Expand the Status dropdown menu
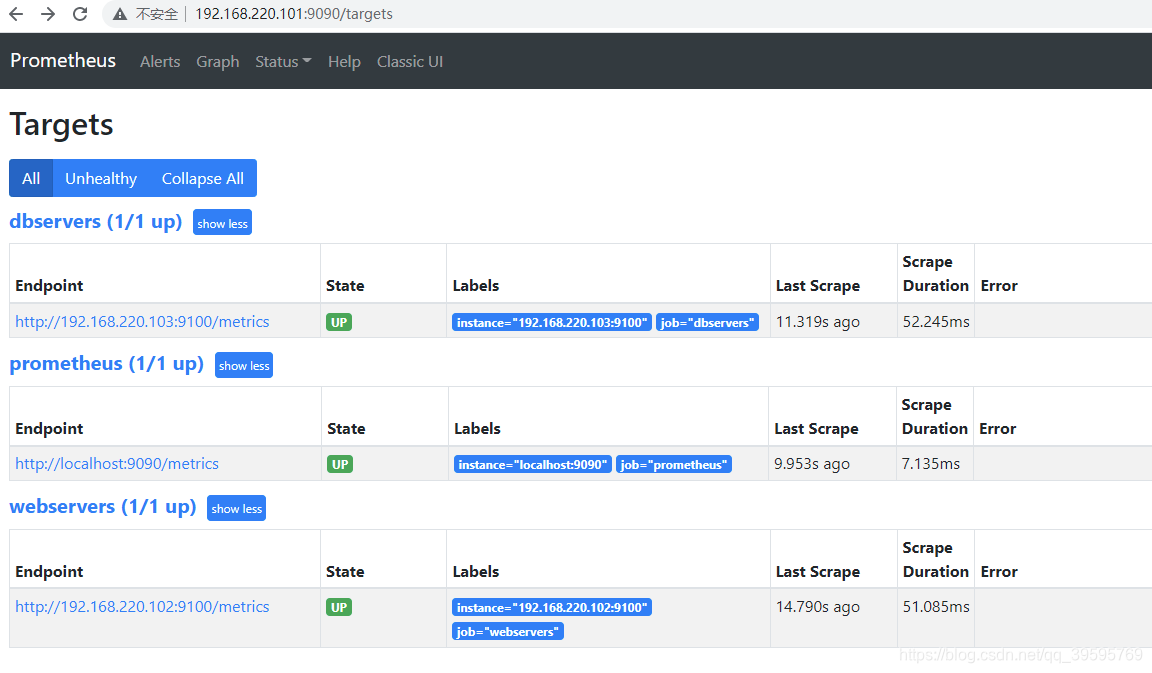Image resolution: width=1152 pixels, height=673 pixels. coord(283,62)
